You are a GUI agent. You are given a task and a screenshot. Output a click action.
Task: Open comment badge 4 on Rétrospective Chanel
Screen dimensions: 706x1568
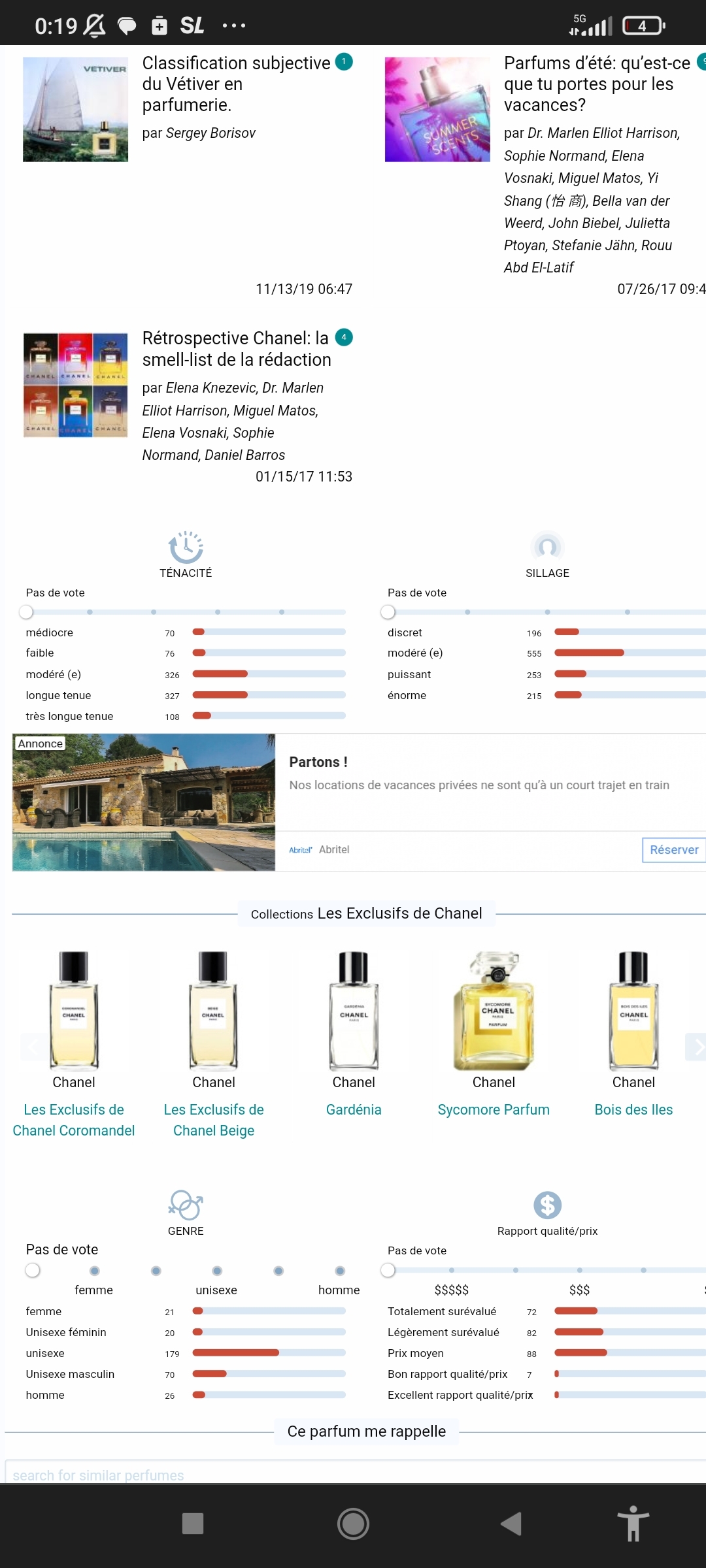click(x=344, y=337)
